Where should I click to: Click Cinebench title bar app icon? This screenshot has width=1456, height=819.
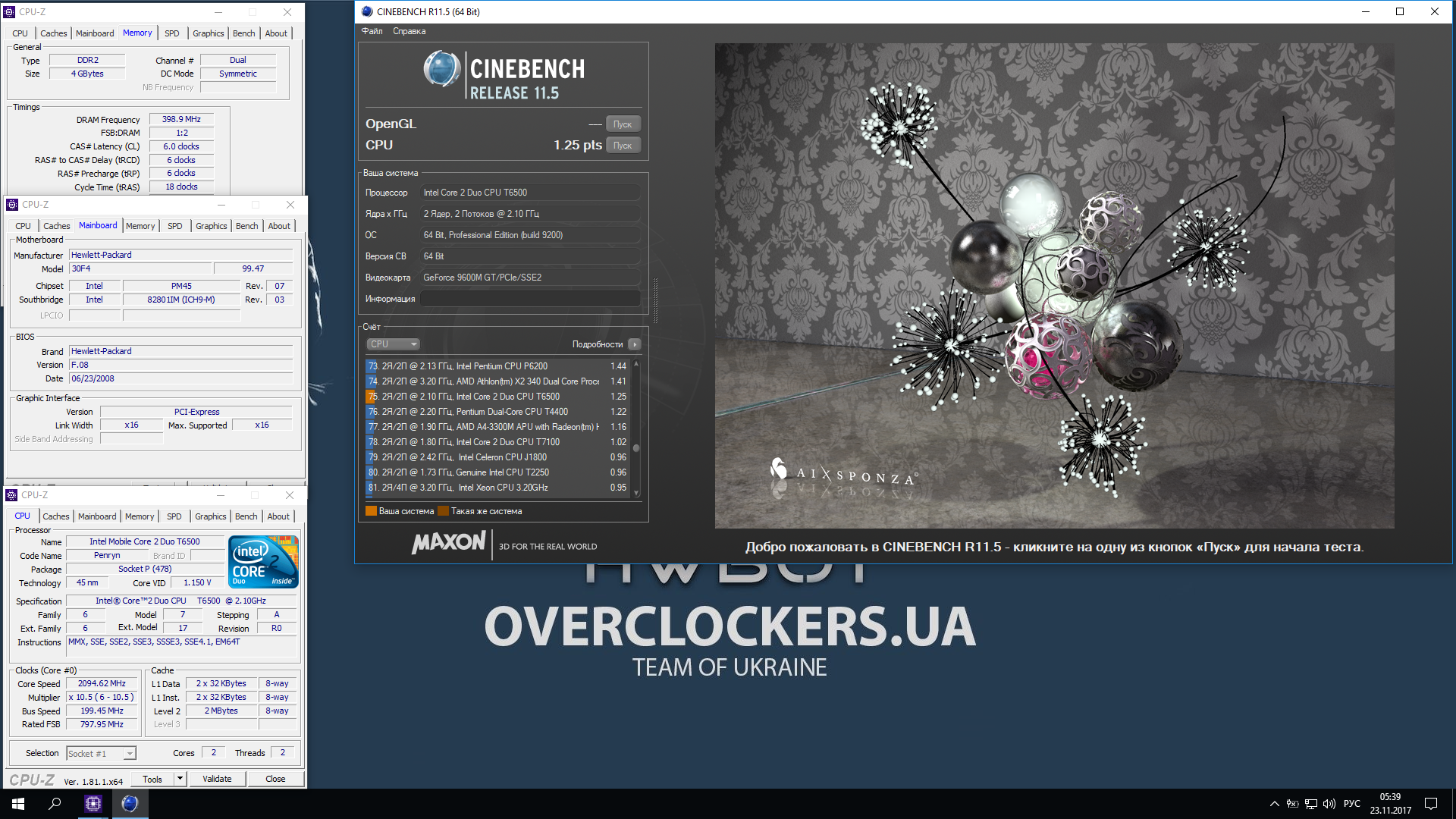(367, 11)
